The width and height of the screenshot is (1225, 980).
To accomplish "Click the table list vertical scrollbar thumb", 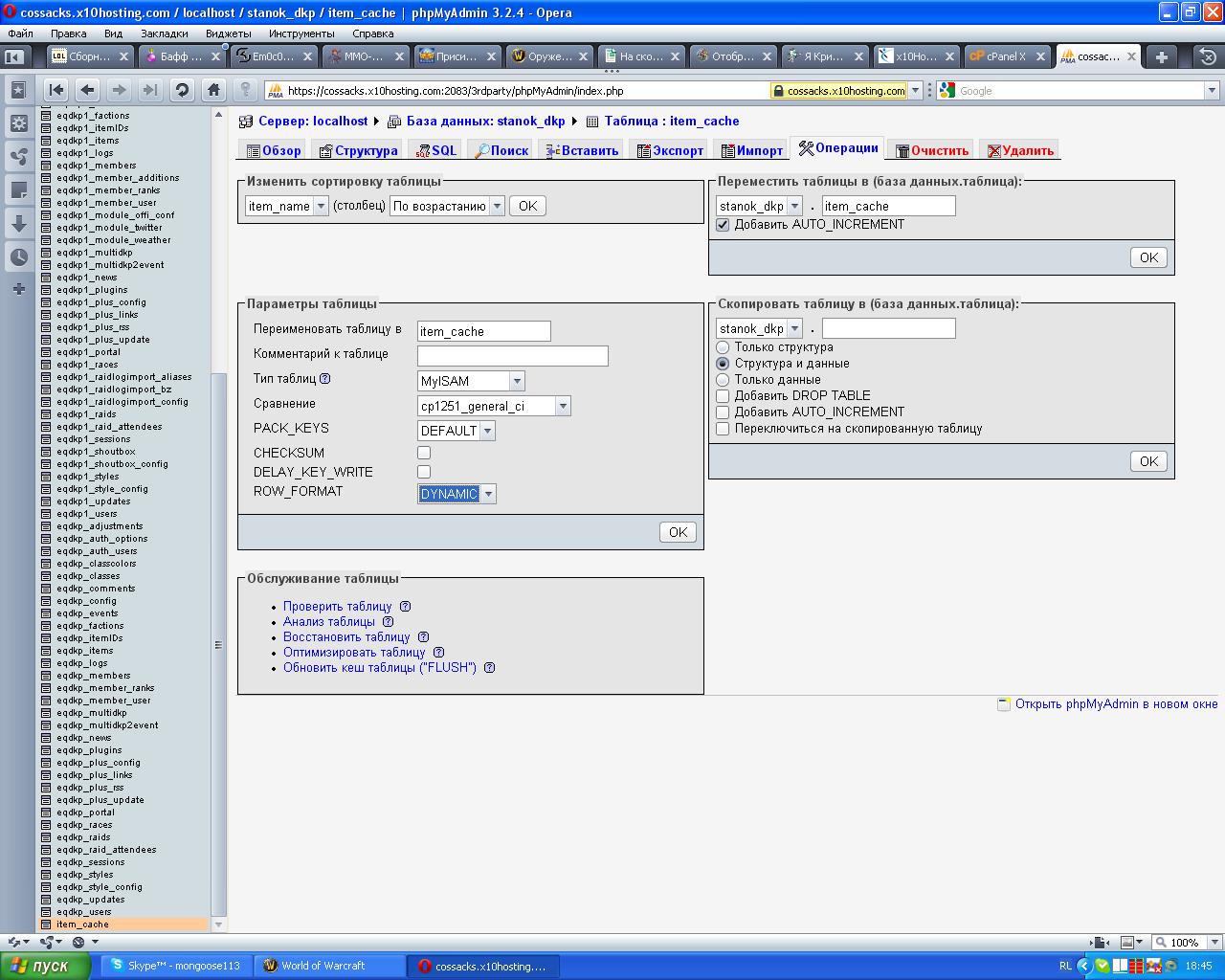I will 218,645.
